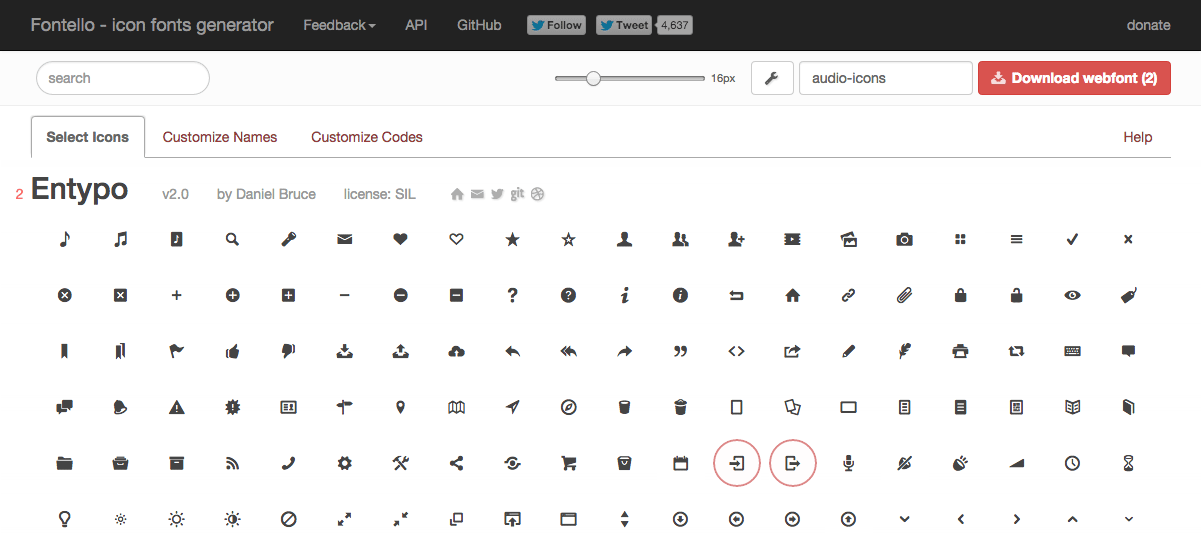Select the RSS feed icon

click(233, 463)
